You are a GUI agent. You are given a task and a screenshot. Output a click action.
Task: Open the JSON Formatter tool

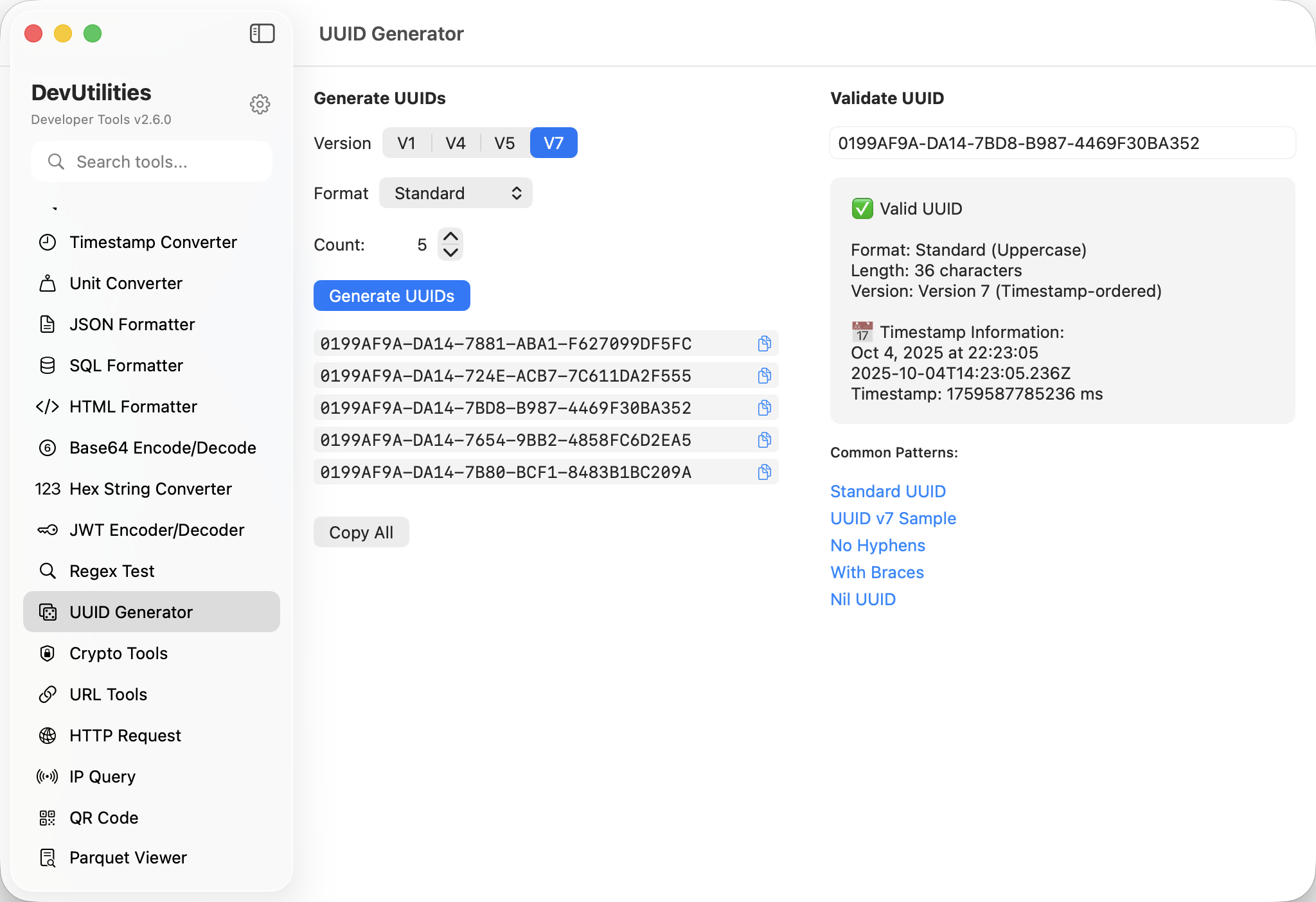[x=132, y=324]
